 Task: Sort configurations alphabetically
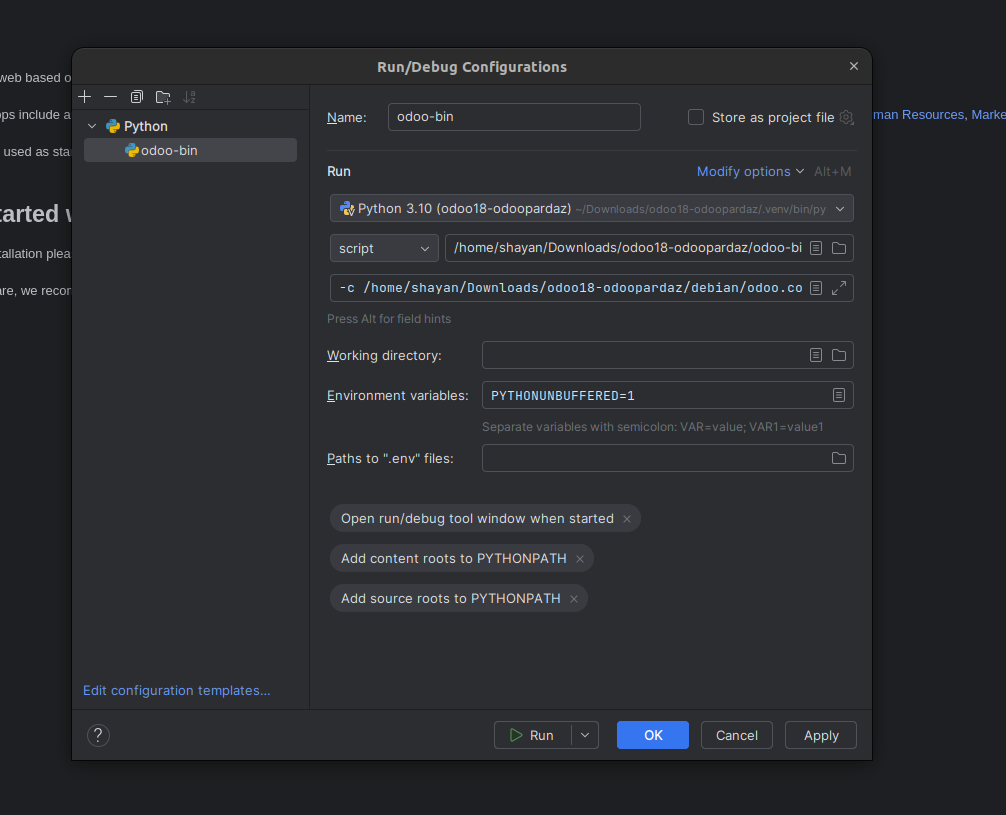tap(189, 97)
